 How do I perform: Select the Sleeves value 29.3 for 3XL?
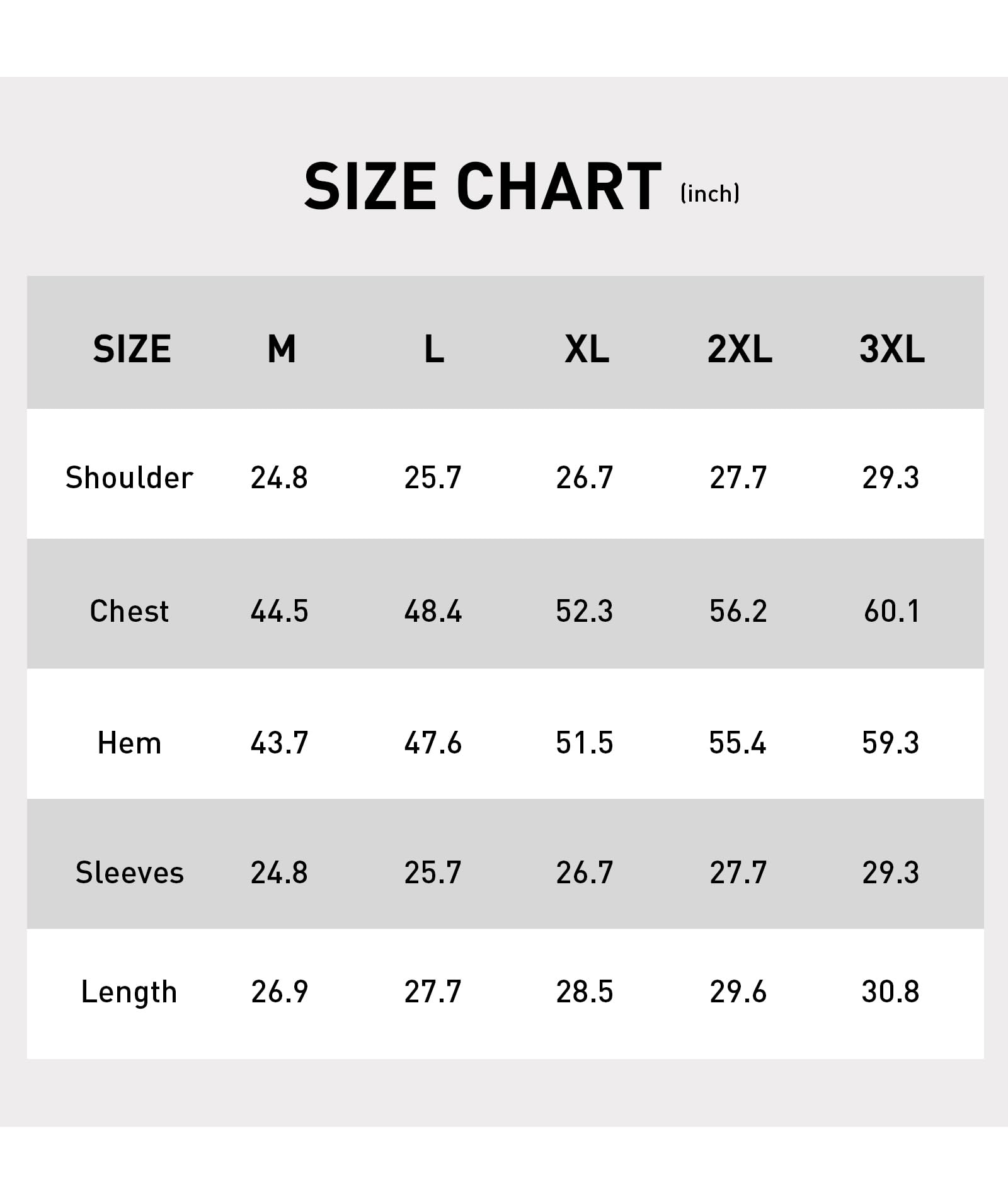[891, 873]
